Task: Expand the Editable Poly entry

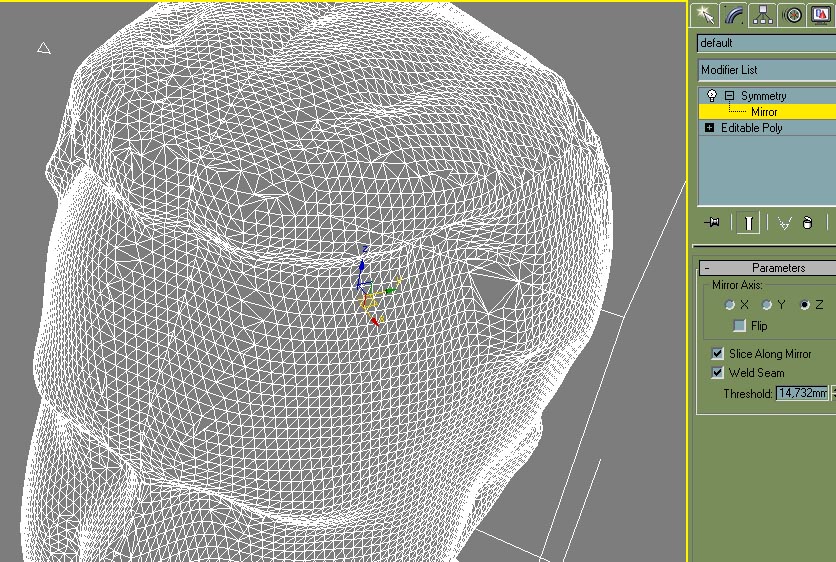Action: coord(709,127)
